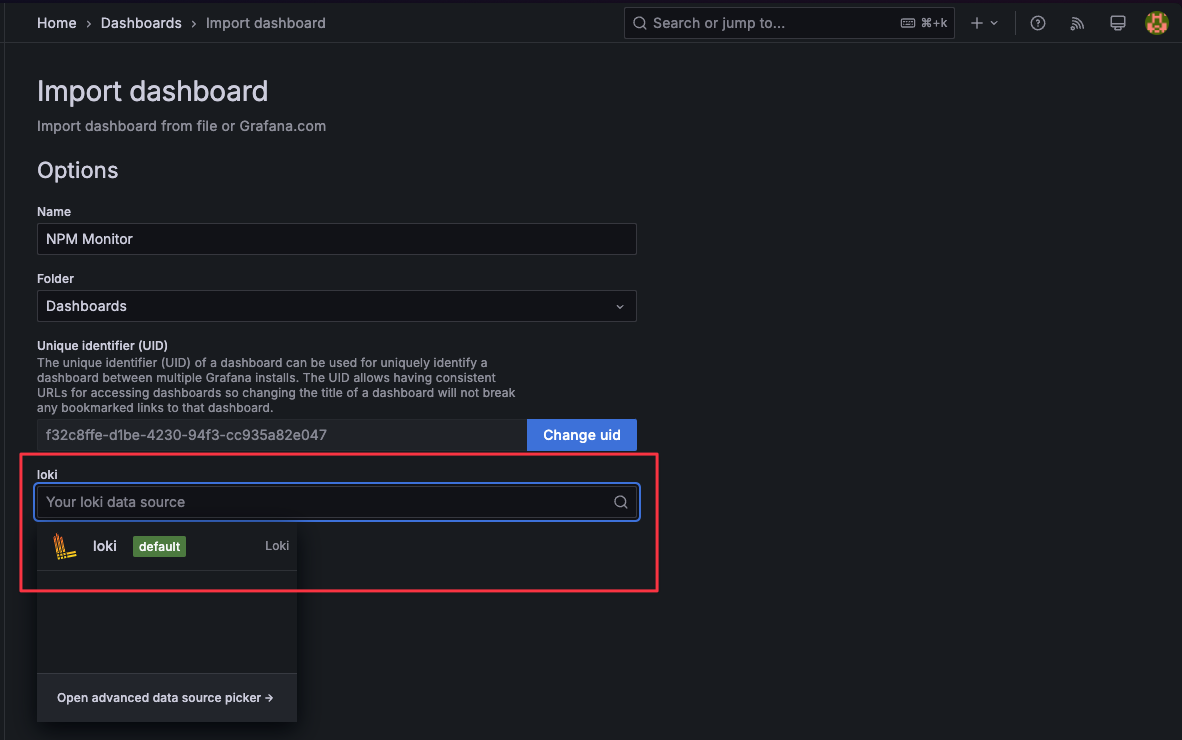Open the news feed RSS icon
The width and height of the screenshot is (1182, 740).
click(x=1077, y=23)
